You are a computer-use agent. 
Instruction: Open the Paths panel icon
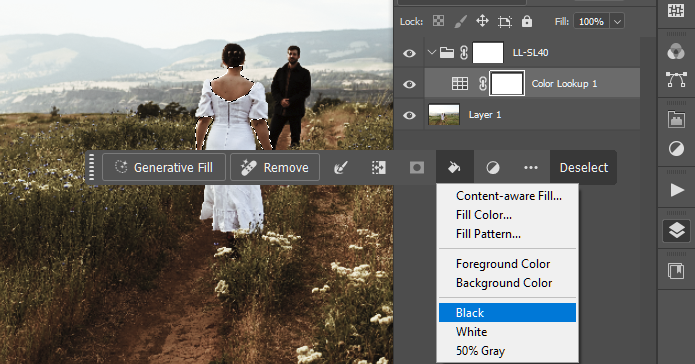[676, 80]
